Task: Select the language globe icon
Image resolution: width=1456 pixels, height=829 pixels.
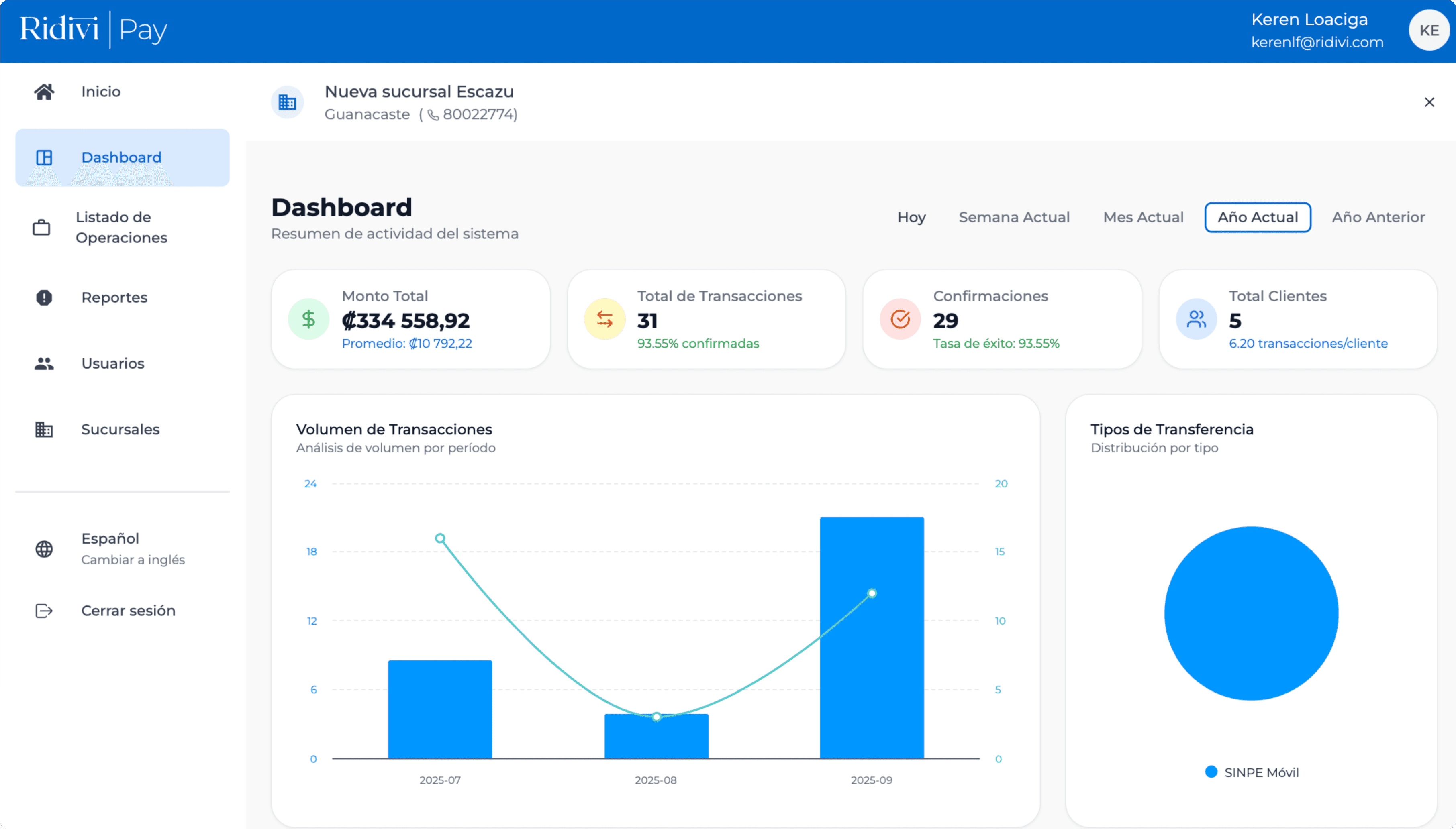Action: pyautogui.click(x=44, y=548)
